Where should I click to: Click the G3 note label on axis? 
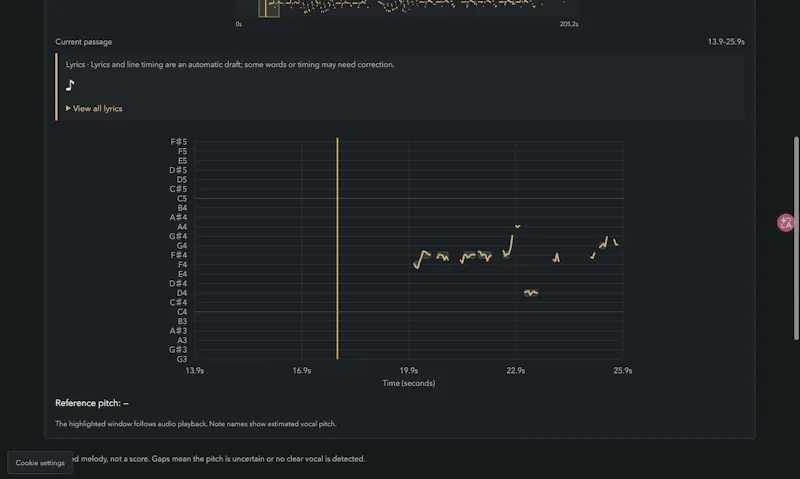pos(182,359)
